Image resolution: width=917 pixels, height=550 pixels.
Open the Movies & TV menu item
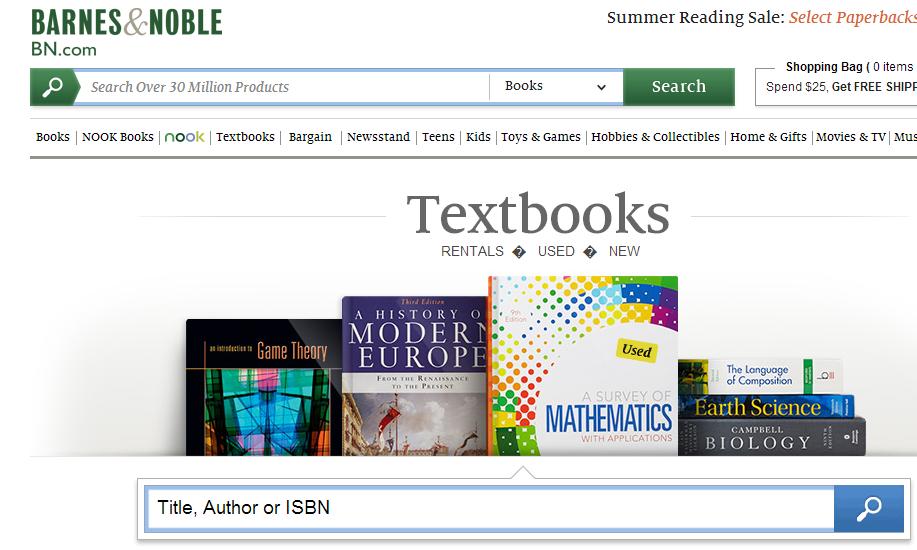[x=851, y=137]
